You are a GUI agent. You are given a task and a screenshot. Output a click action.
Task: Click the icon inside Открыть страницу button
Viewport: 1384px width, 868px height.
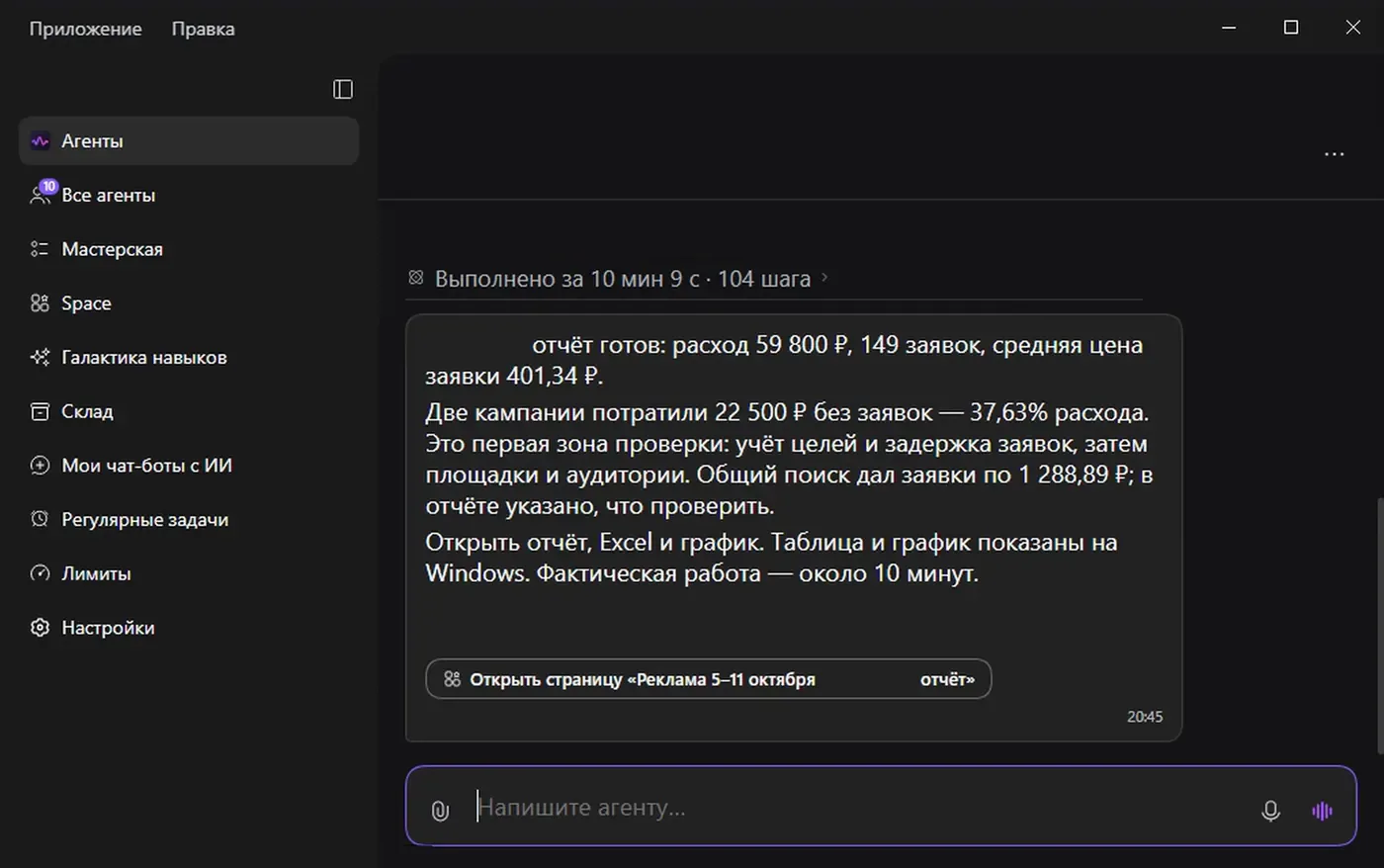tap(452, 679)
